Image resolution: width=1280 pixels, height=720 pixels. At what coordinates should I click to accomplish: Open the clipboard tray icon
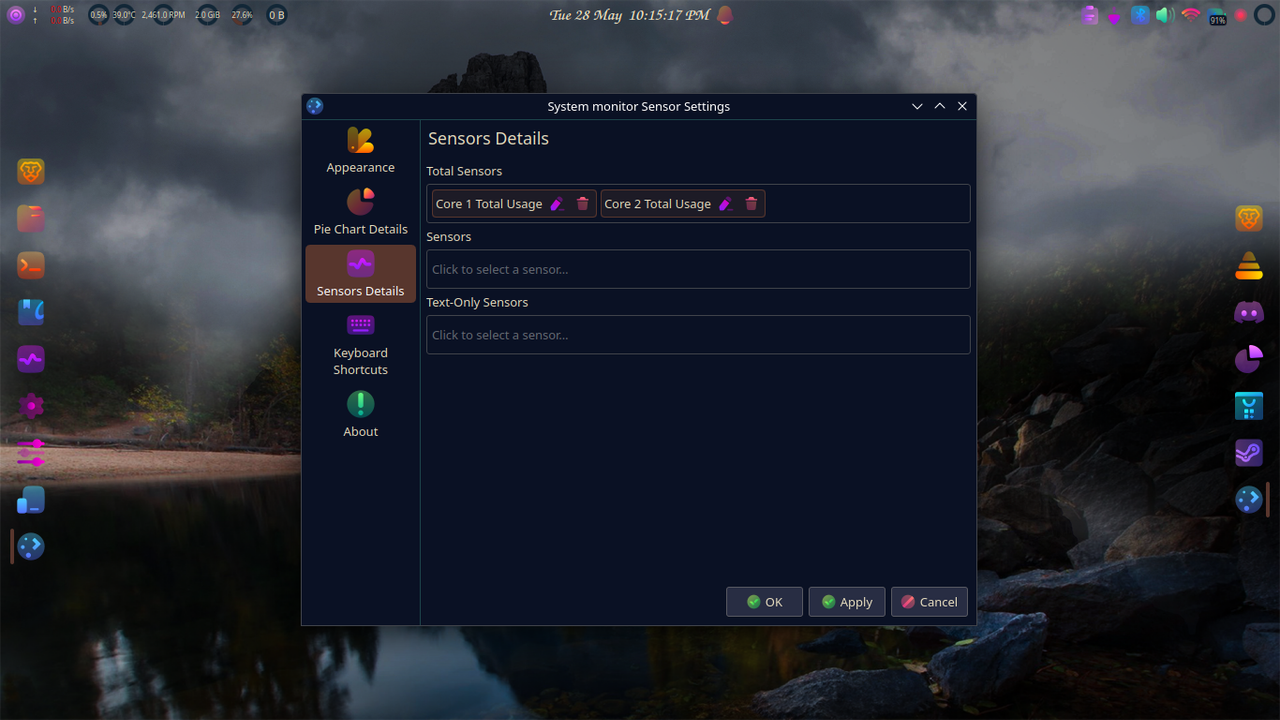(x=1090, y=15)
